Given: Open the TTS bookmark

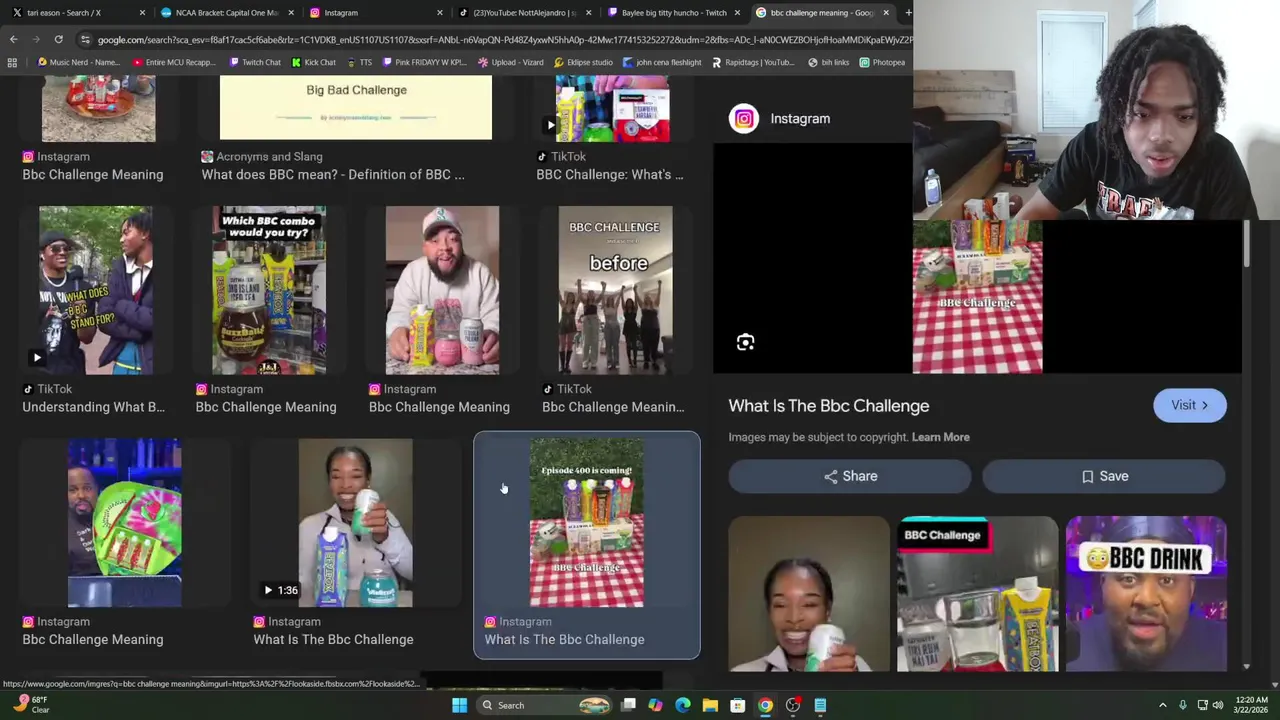Looking at the screenshot, I should [x=358, y=62].
